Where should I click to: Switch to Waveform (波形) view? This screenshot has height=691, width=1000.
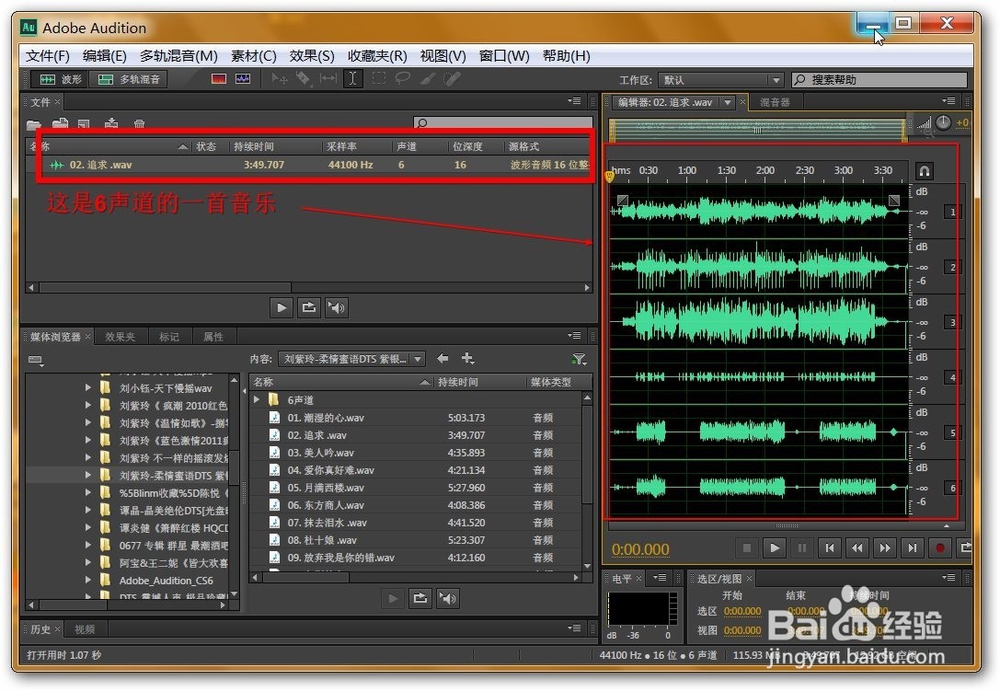[60, 80]
